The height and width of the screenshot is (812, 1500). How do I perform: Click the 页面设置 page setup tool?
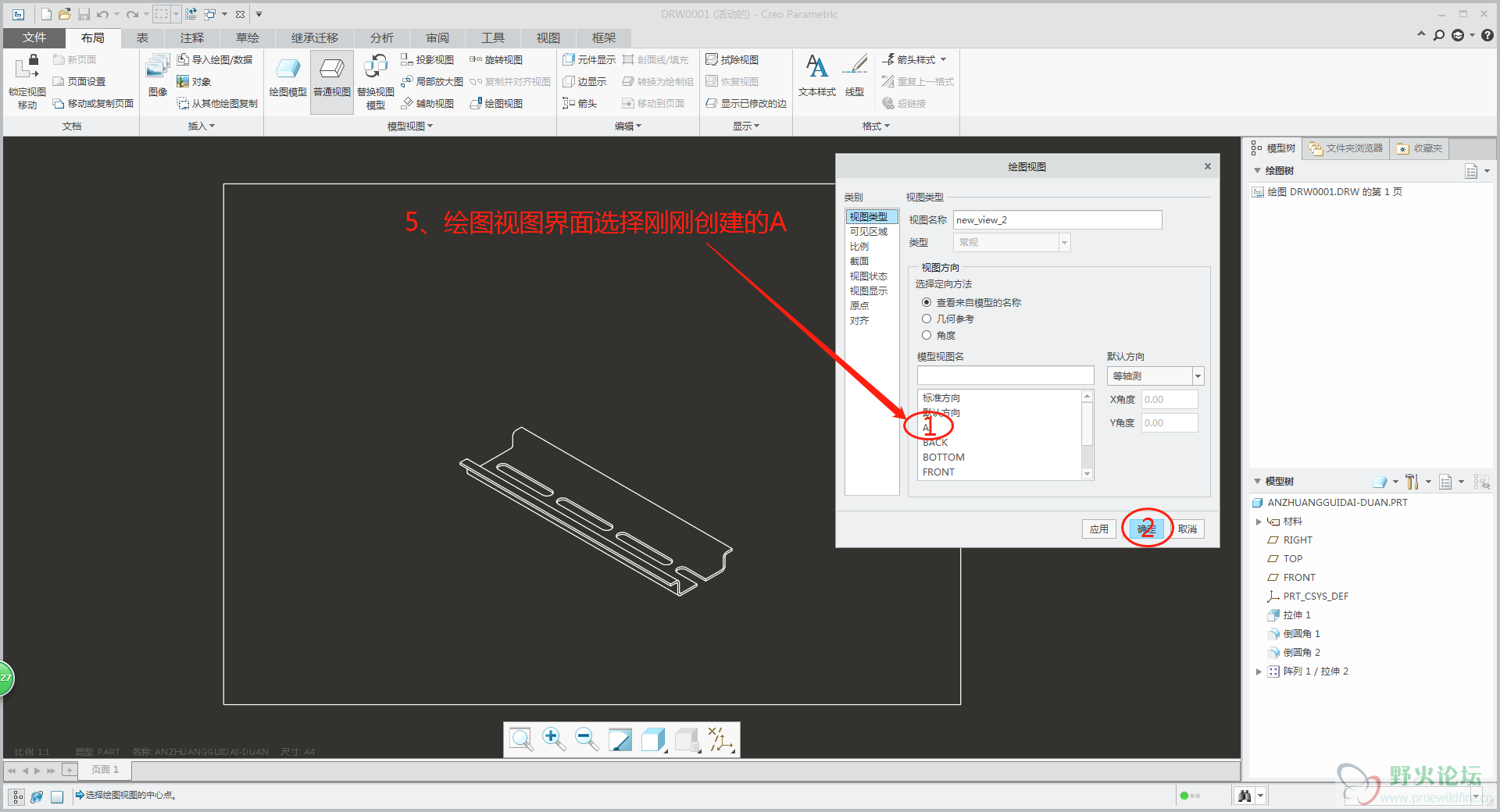point(79,81)
